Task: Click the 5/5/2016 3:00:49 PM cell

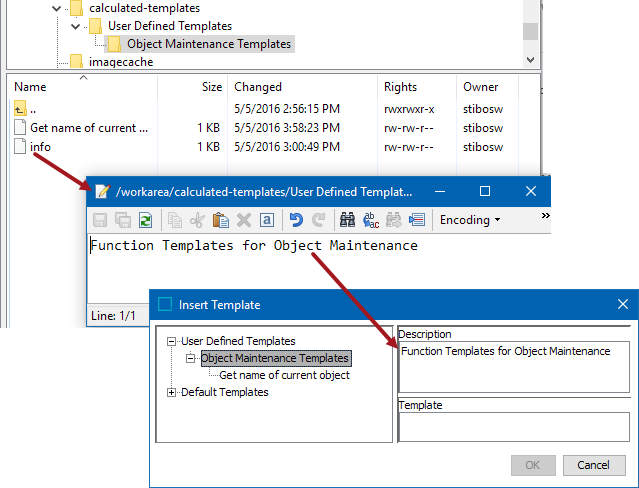Action: pyautogui.click(x=287, y=147)
